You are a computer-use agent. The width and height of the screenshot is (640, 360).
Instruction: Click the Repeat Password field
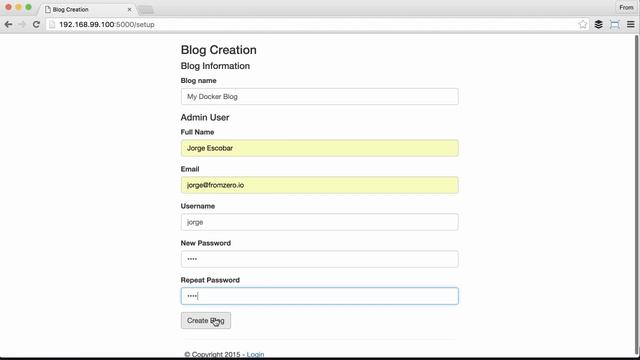[x=320, y=296]
